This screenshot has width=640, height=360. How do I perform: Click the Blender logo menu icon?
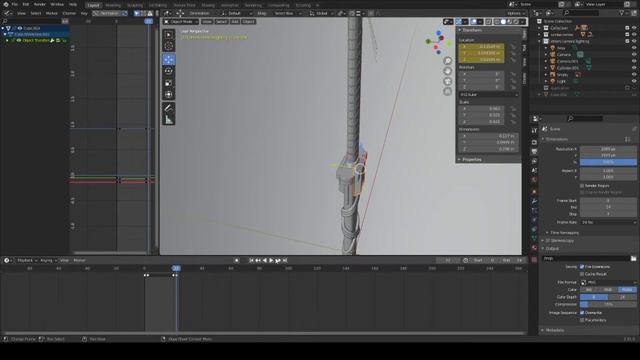point(6,4)
